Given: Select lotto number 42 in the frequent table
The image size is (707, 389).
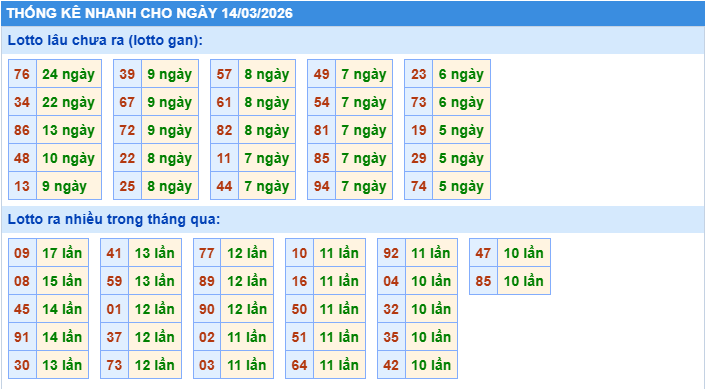Looking at the screenshot, I should pyautogui.click(x=391, y=365).
